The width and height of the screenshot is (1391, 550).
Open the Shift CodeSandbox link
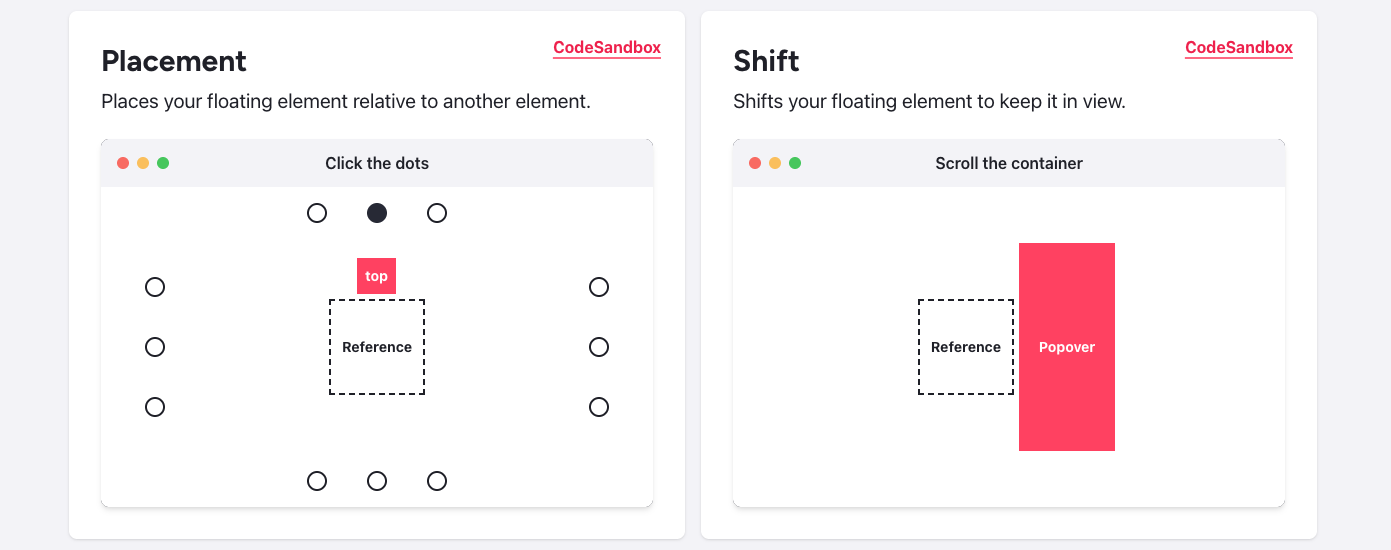point(1239,48)
